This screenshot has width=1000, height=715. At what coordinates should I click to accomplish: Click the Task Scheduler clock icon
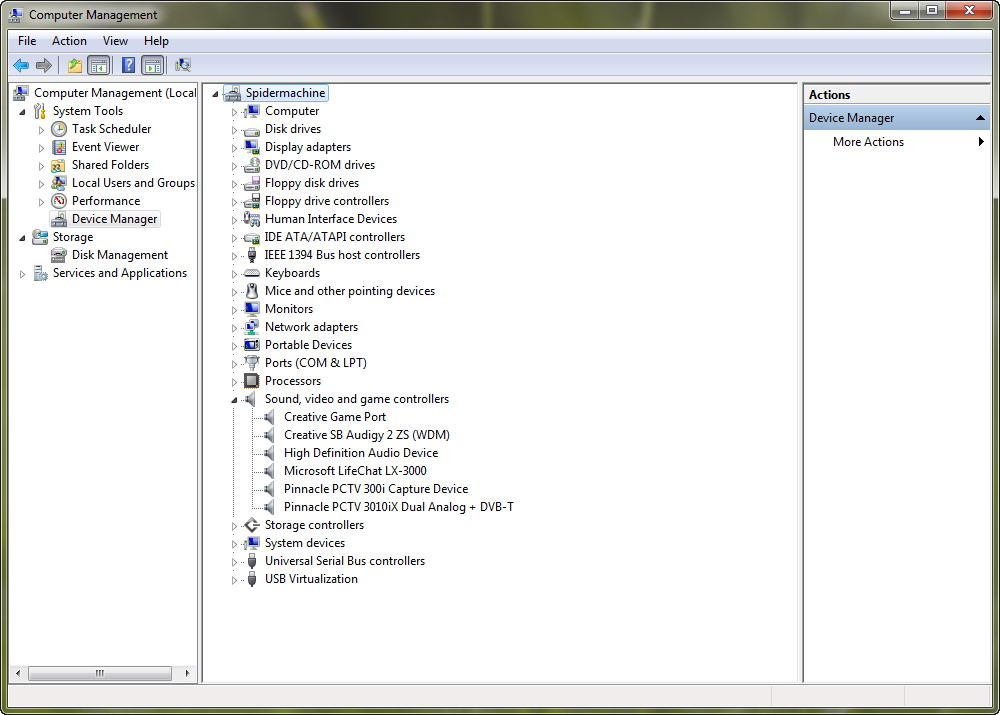click(x=59, y=129)
